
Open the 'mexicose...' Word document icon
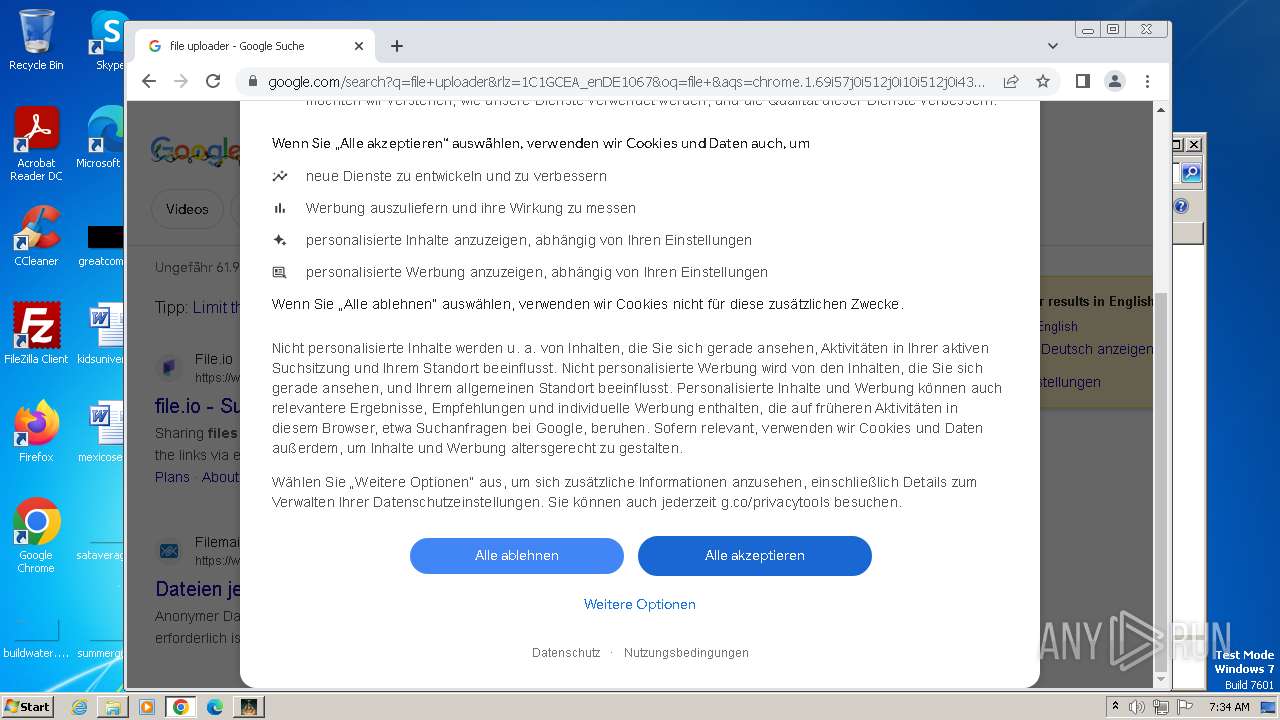click(100, 432)
